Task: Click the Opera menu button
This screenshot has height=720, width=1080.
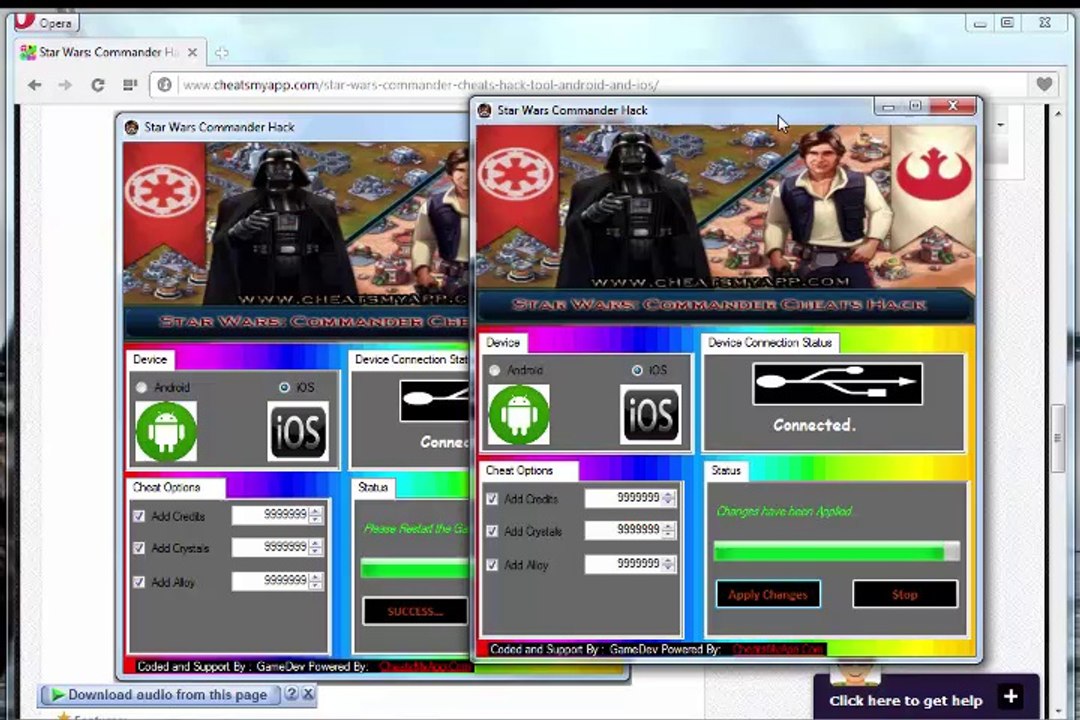Action: (45, 22)
